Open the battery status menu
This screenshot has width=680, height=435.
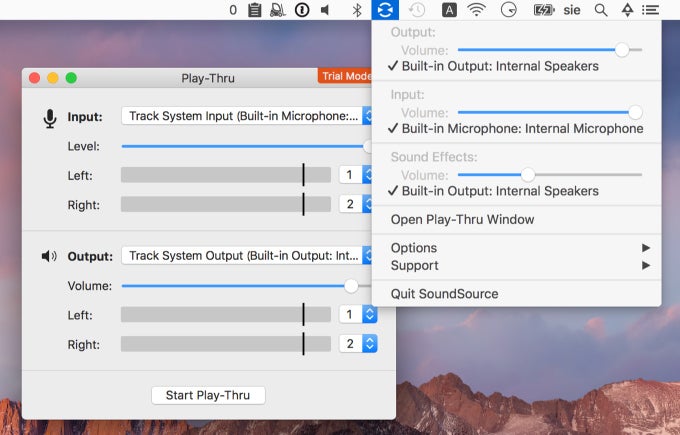coord(544,10)
